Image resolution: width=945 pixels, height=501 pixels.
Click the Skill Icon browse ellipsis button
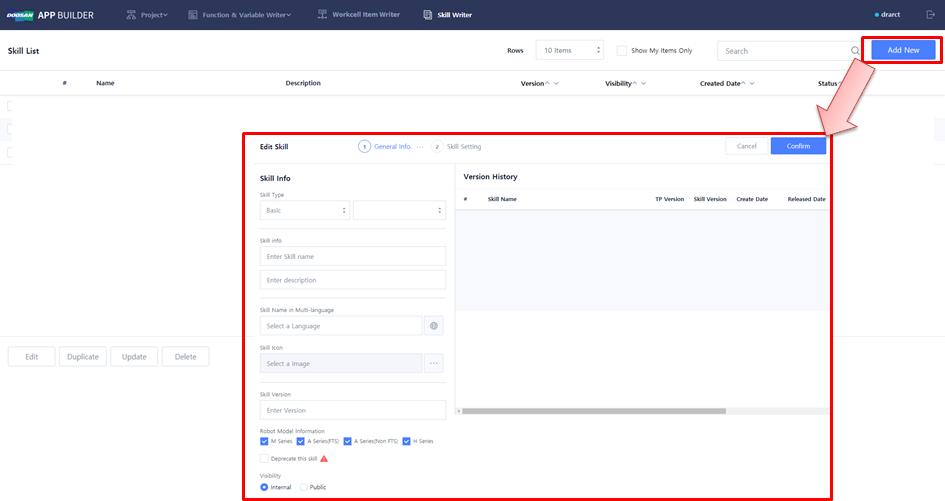434,364
